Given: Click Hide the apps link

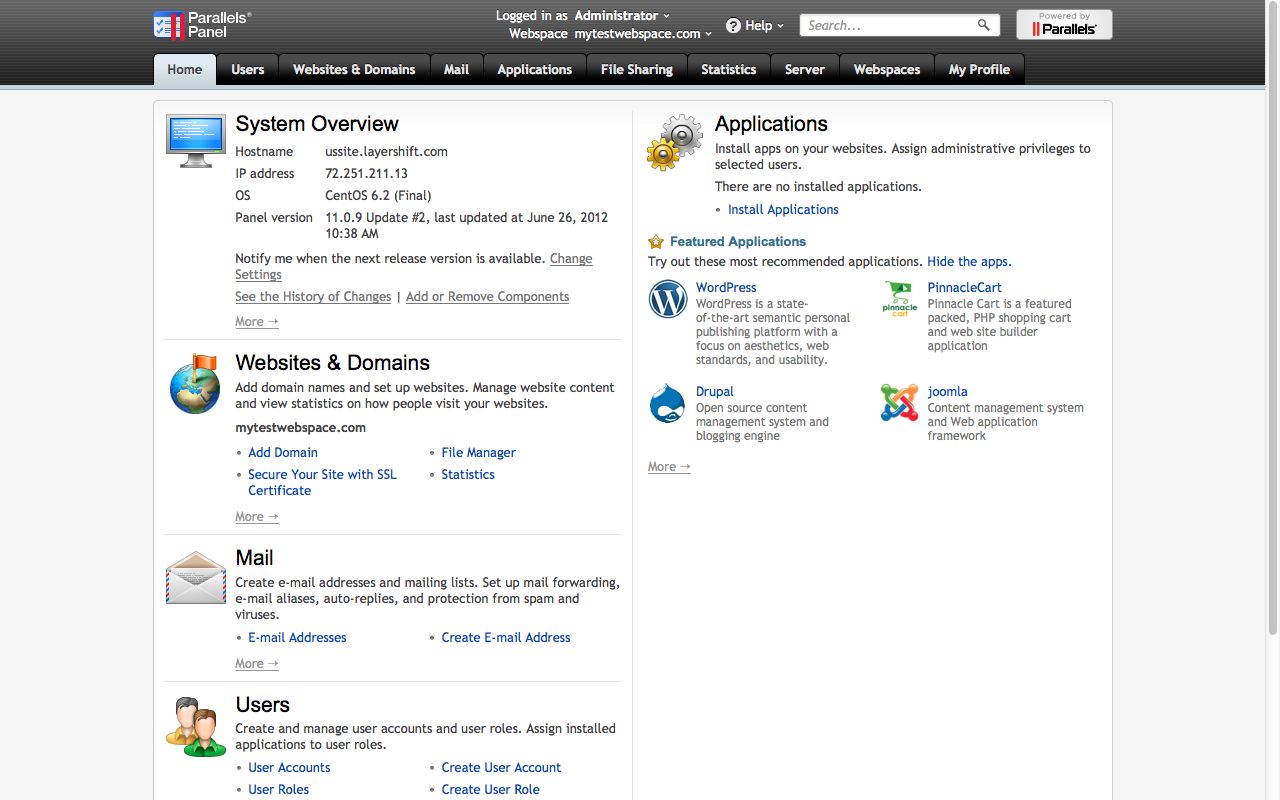Looking at the screenshot, I should click(969, 262).
